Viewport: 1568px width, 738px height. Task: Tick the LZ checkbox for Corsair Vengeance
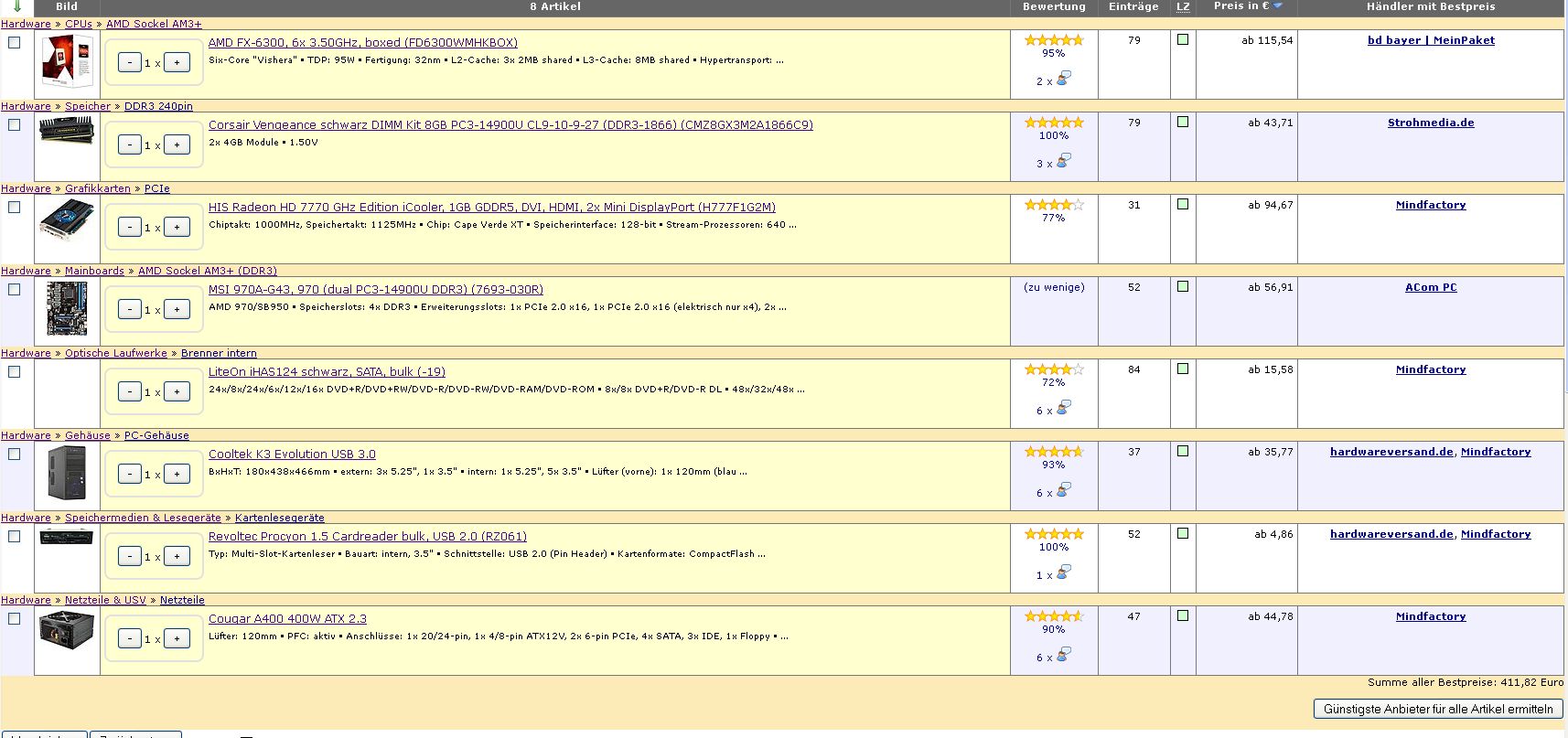[1183, 122]
